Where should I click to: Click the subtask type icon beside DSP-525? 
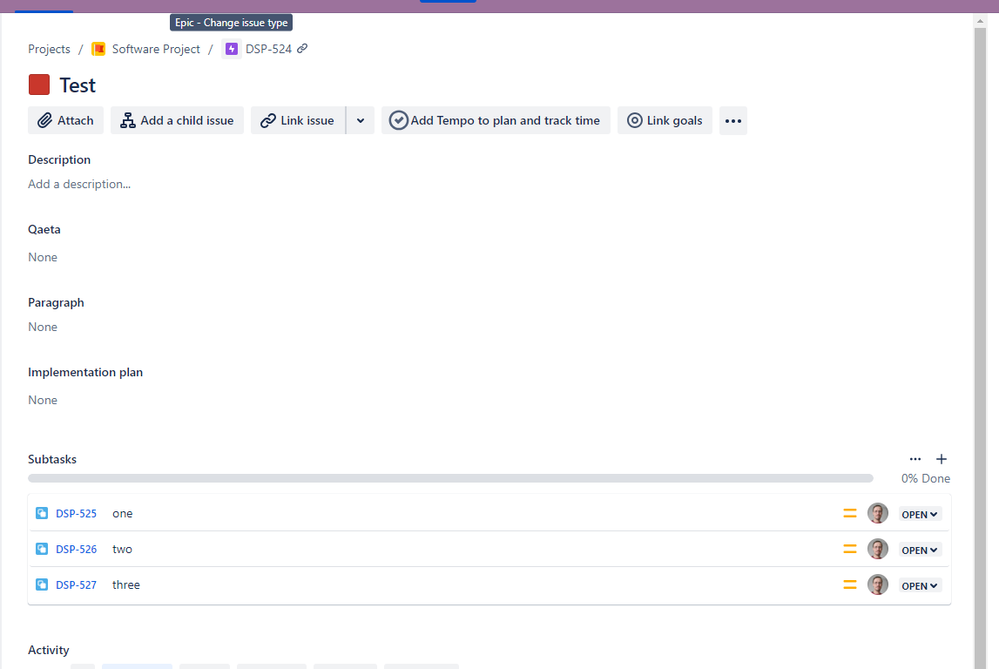pyautogui.click(x=40, y=513)
